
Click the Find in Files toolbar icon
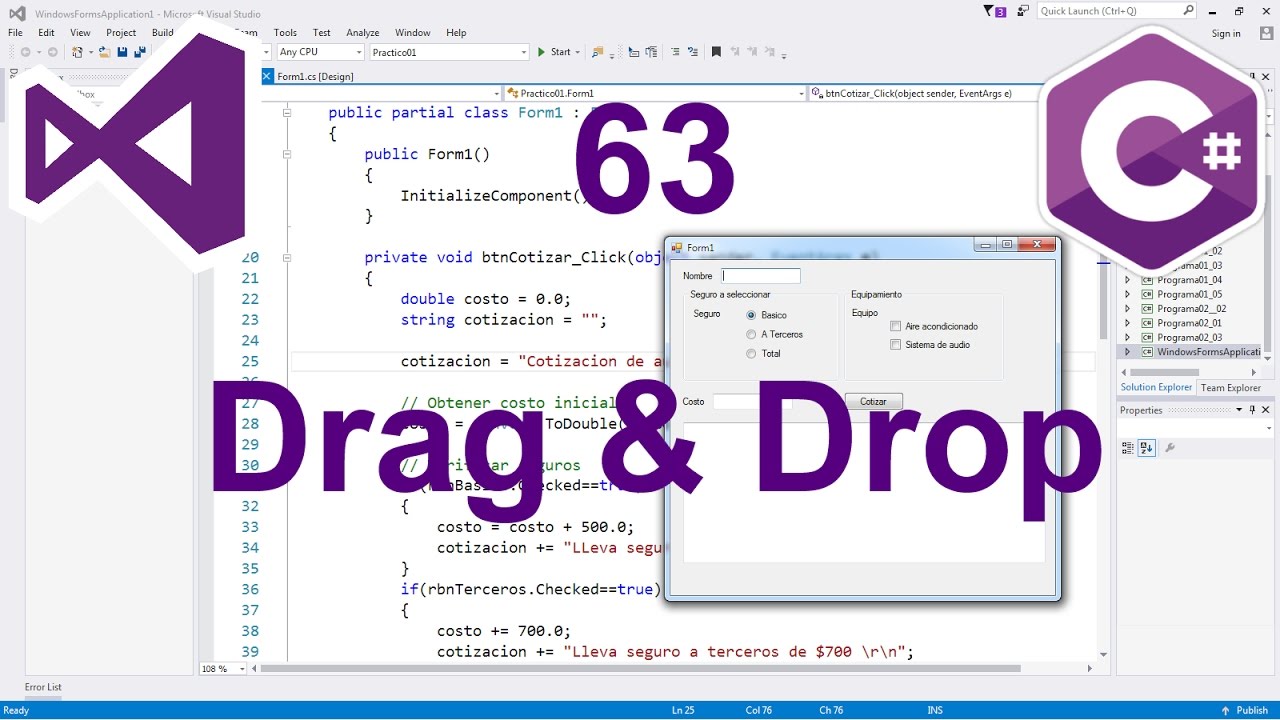click(598, 52)
